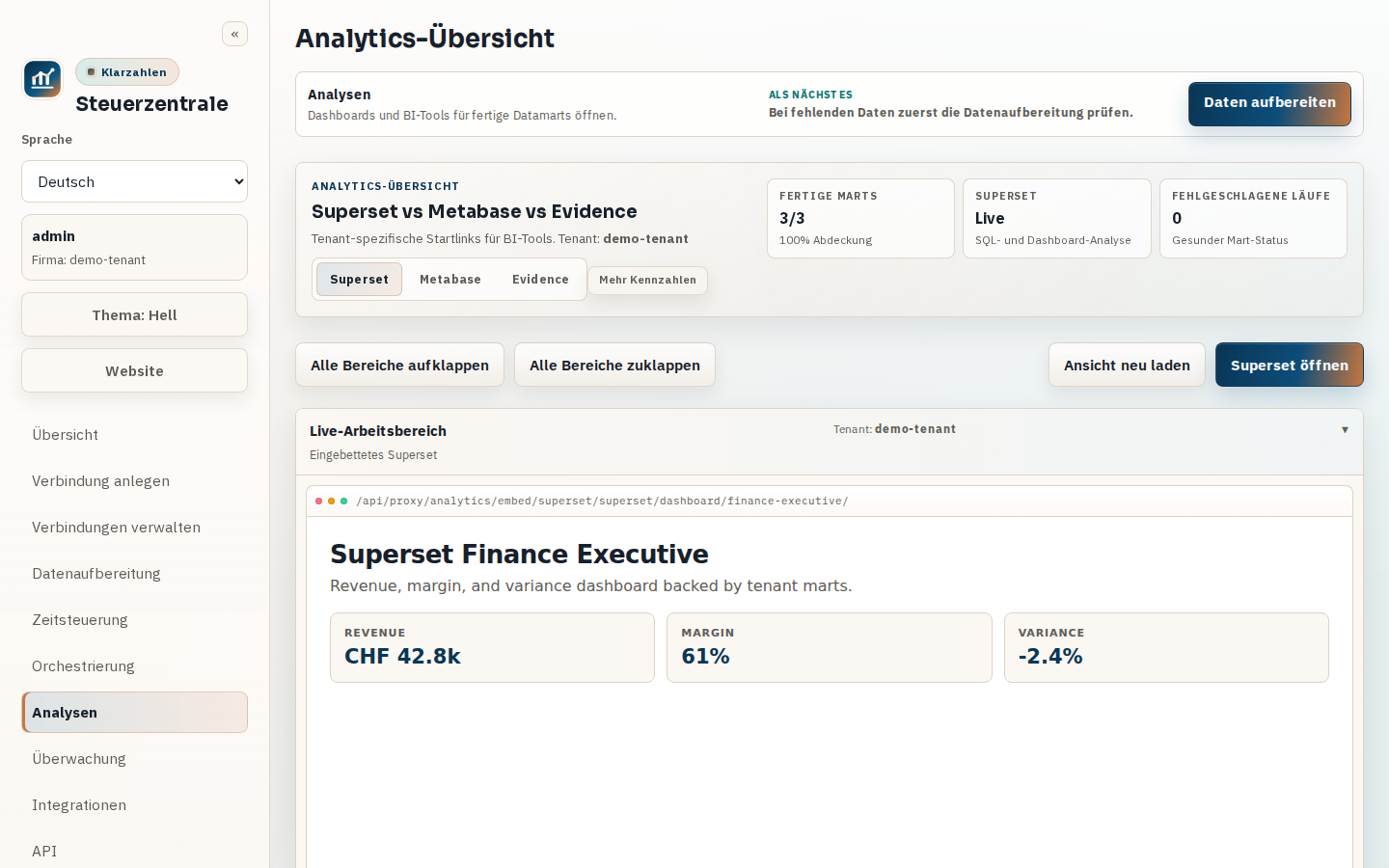The width and height of the screenshot is (1389, 868).
Task: Click the Variance -2.4% card
Action: 1166,647
